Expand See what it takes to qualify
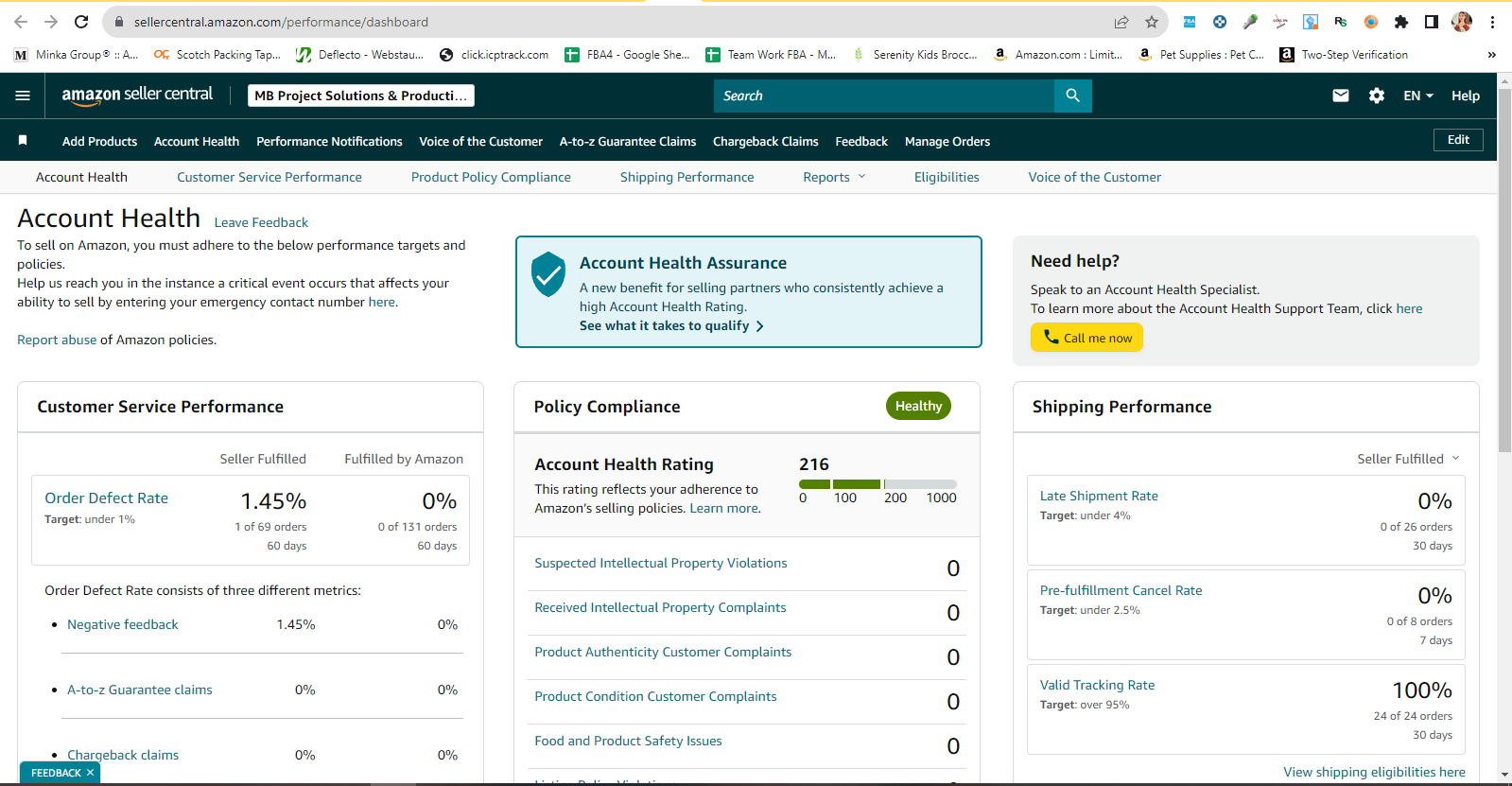 (x=671, y=325)
